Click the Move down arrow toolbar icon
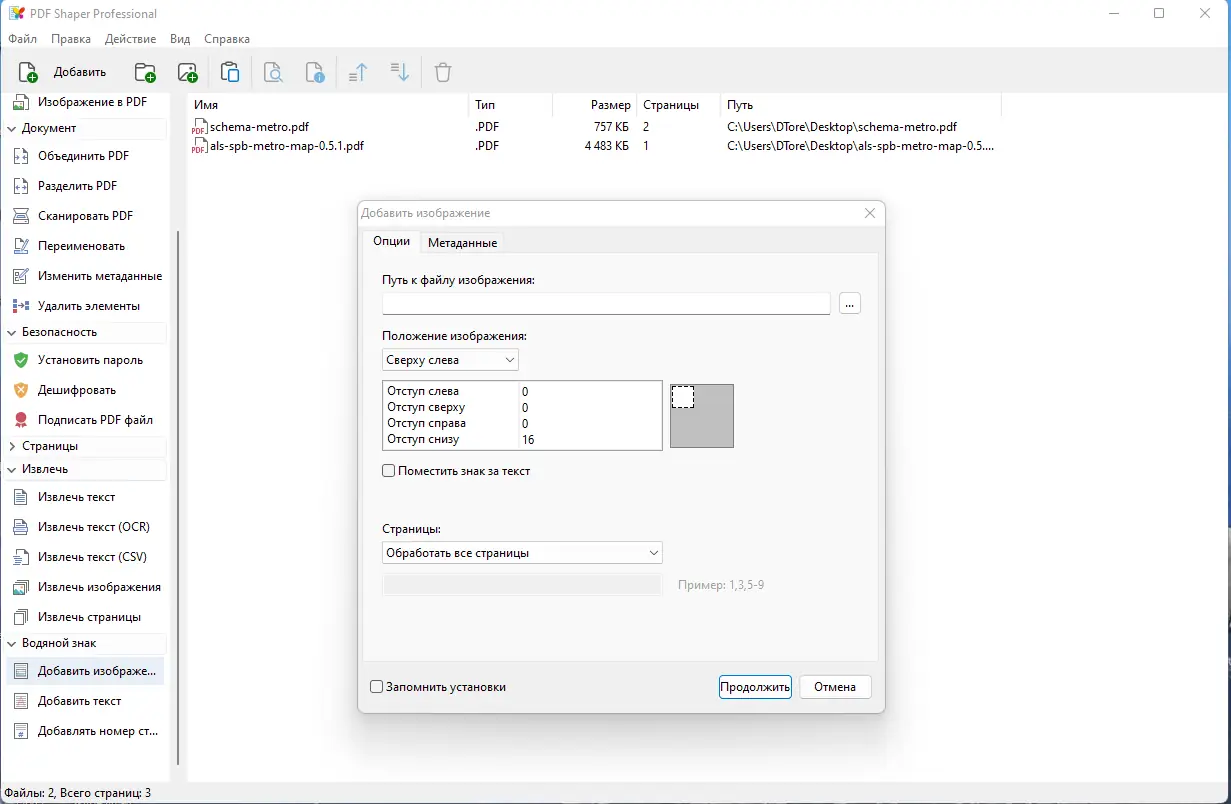 [400, 72]
